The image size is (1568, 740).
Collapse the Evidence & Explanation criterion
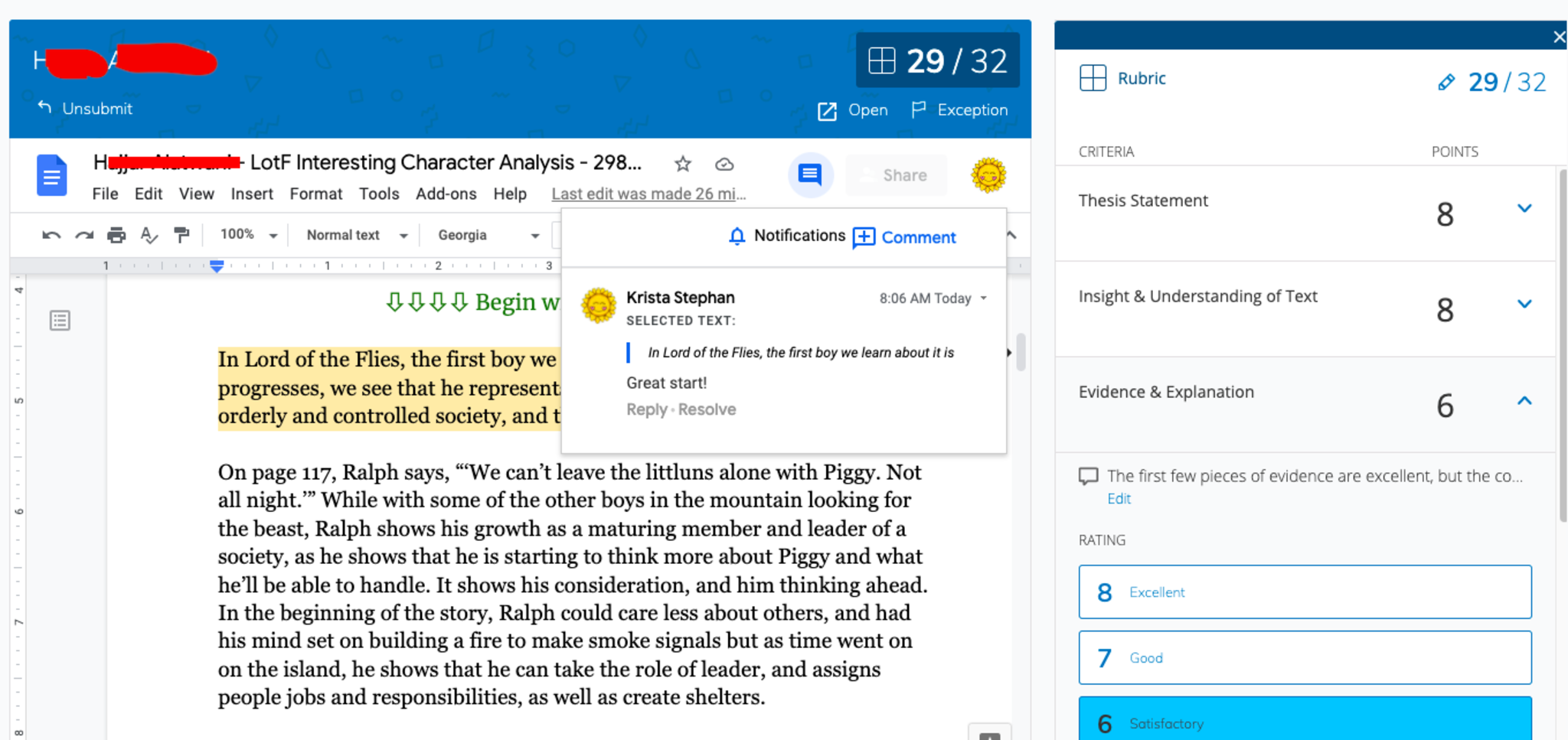1524,400
